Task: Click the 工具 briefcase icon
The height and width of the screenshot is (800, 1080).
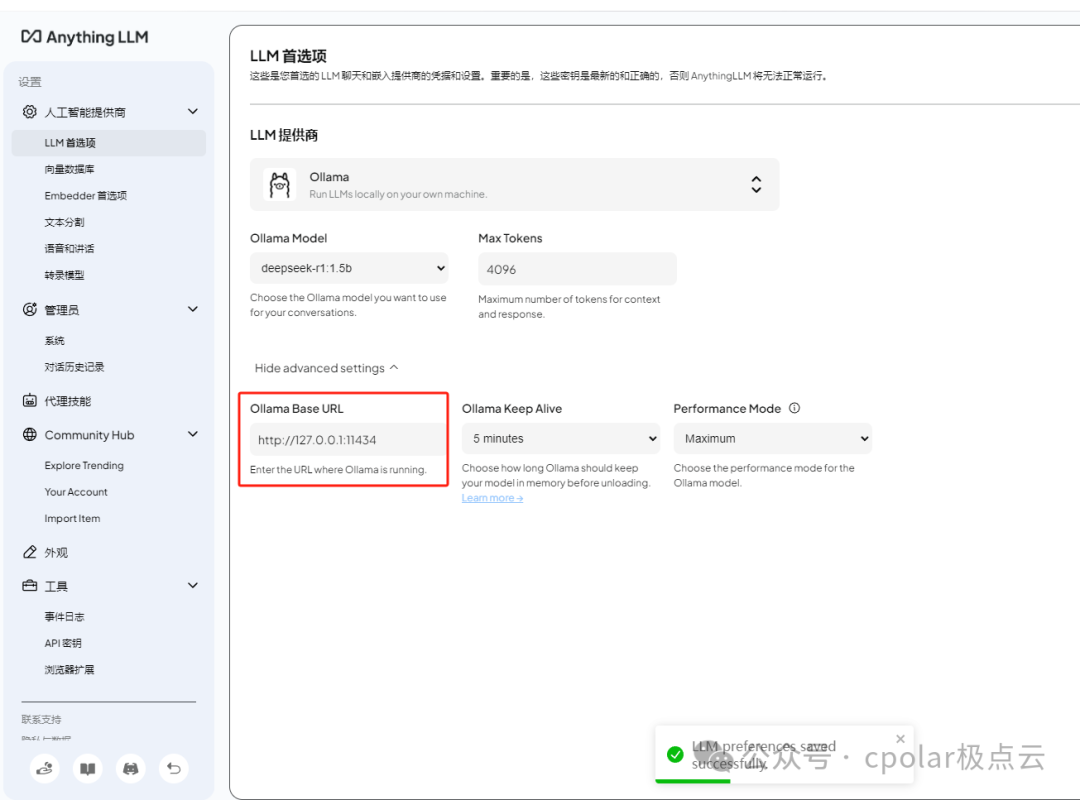Action: (x=30, y=586)
